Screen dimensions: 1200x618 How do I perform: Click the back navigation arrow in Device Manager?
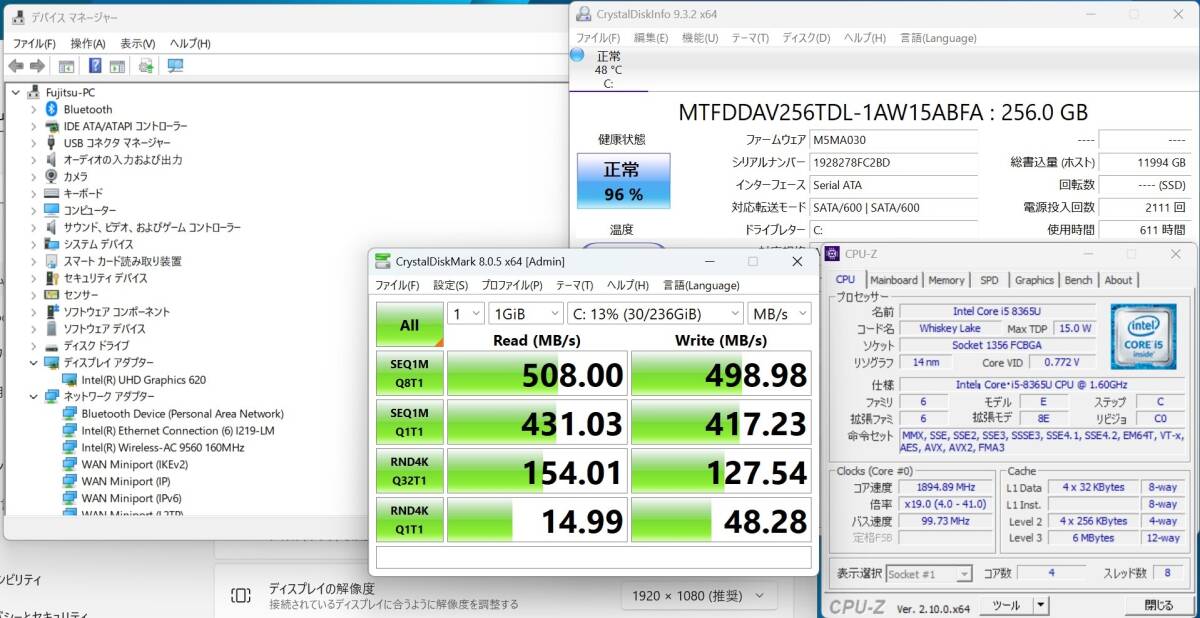[15, 66]
